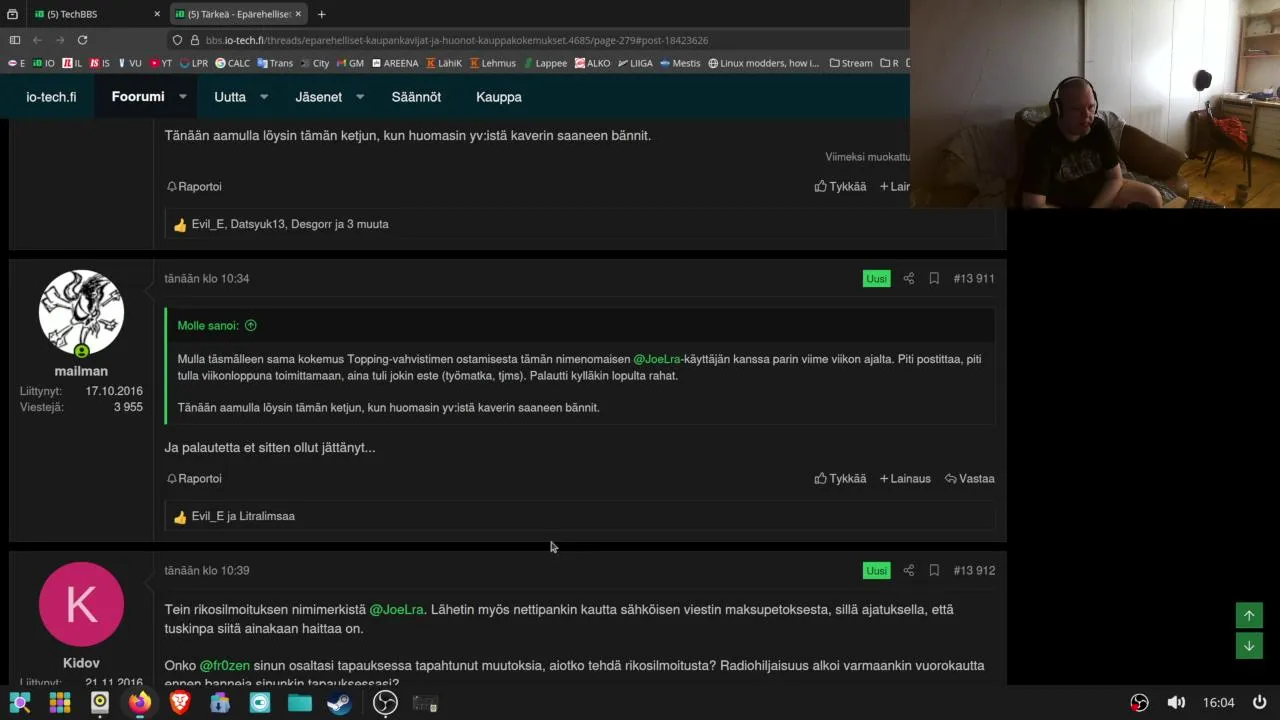Go to io-tech.fi main site

click(51, 97)
